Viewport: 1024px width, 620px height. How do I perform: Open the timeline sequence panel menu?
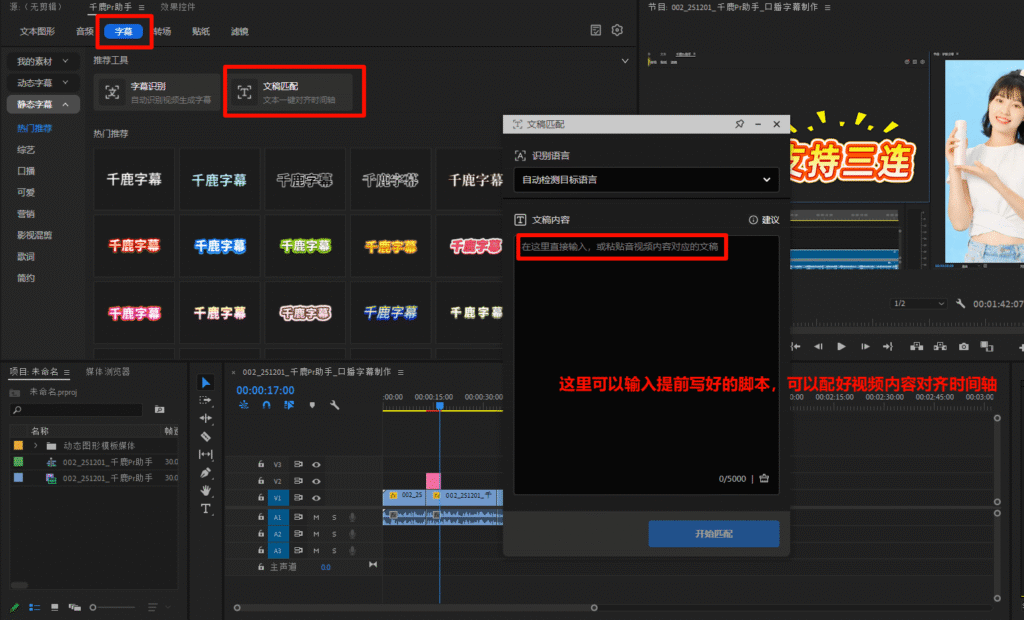tap(400, 372)
